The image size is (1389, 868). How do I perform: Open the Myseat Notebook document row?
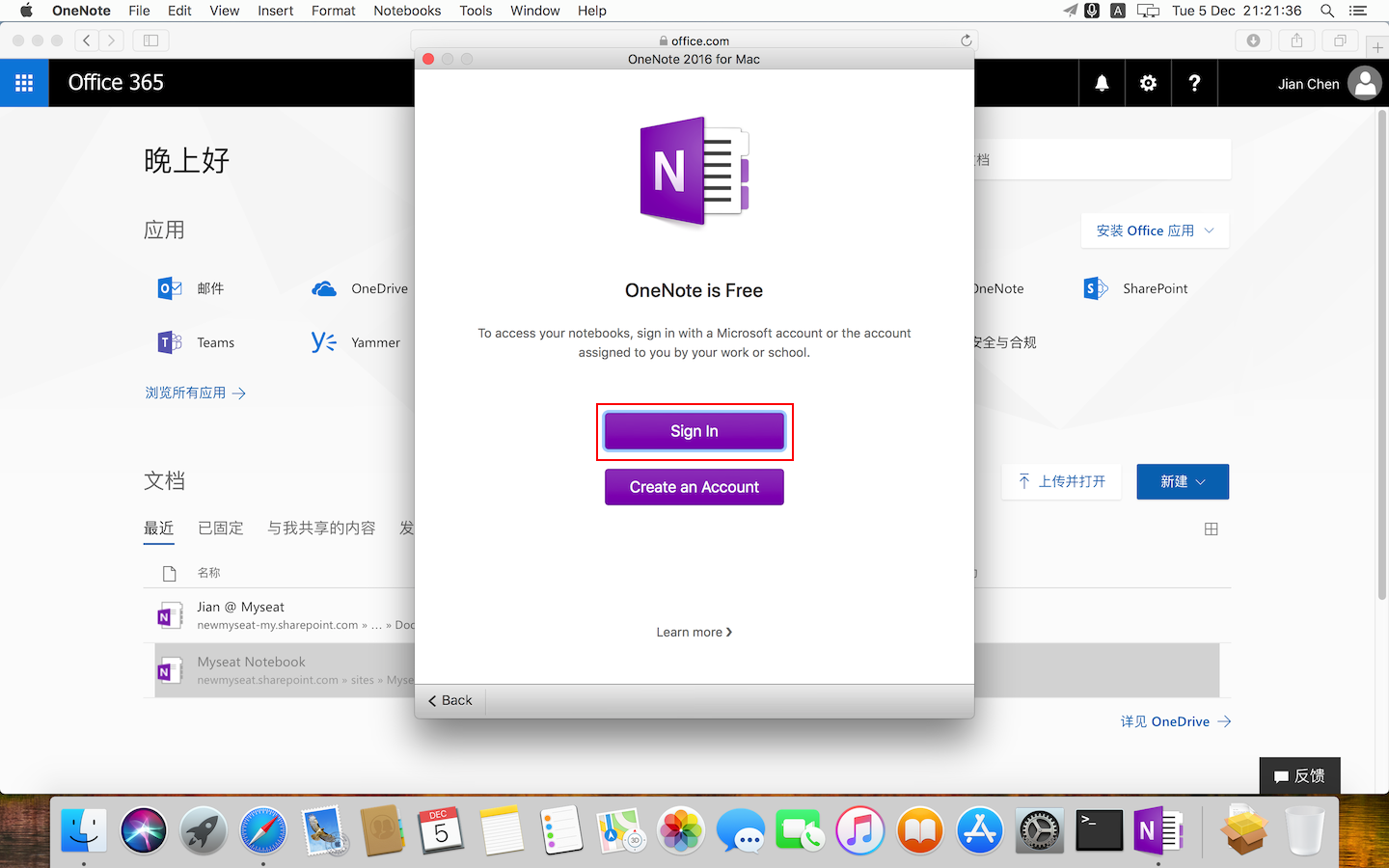[687, 670]
